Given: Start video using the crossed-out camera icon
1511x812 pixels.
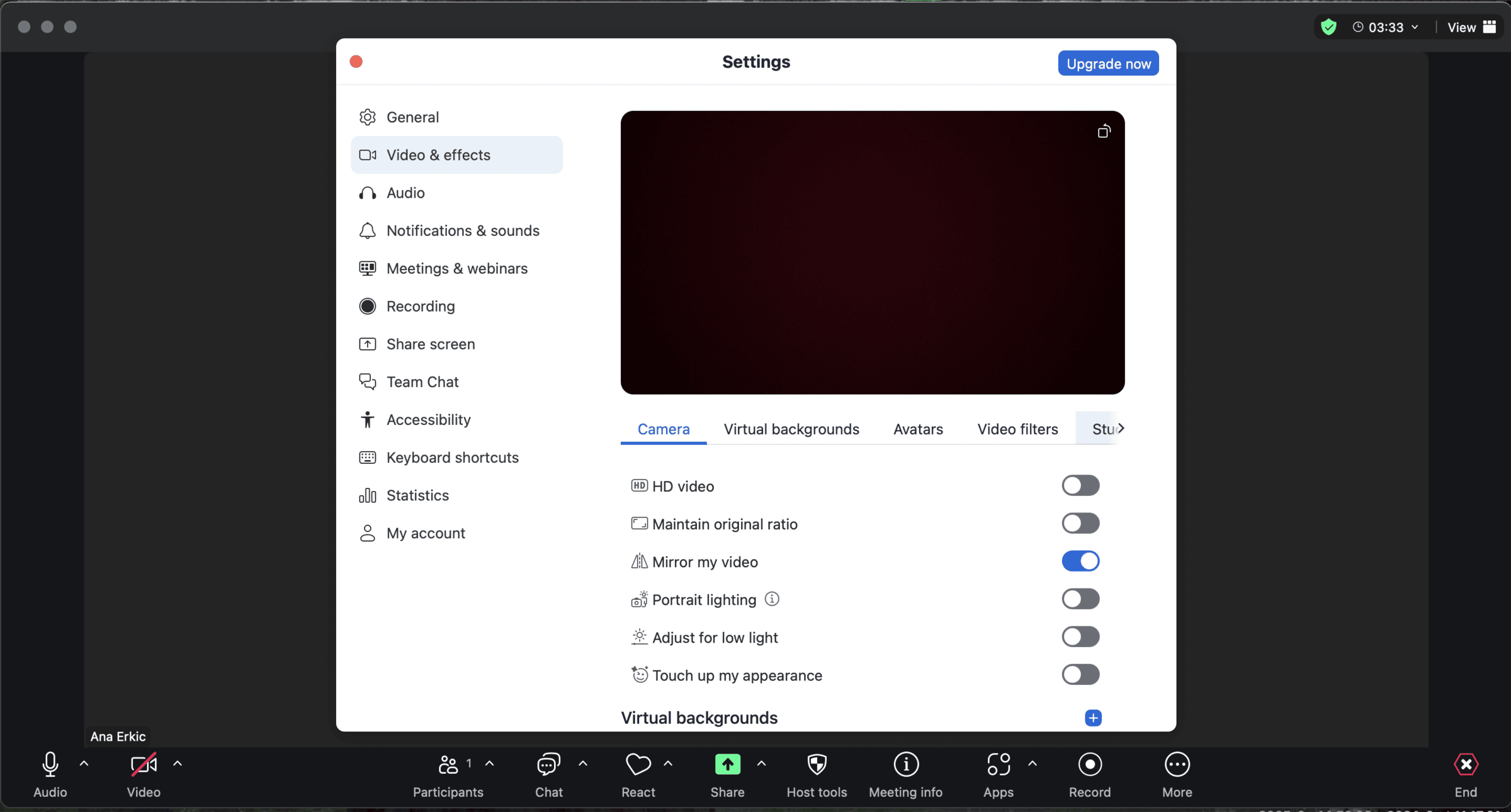Looking at the screenshot, I should click(x=144, y=764).
